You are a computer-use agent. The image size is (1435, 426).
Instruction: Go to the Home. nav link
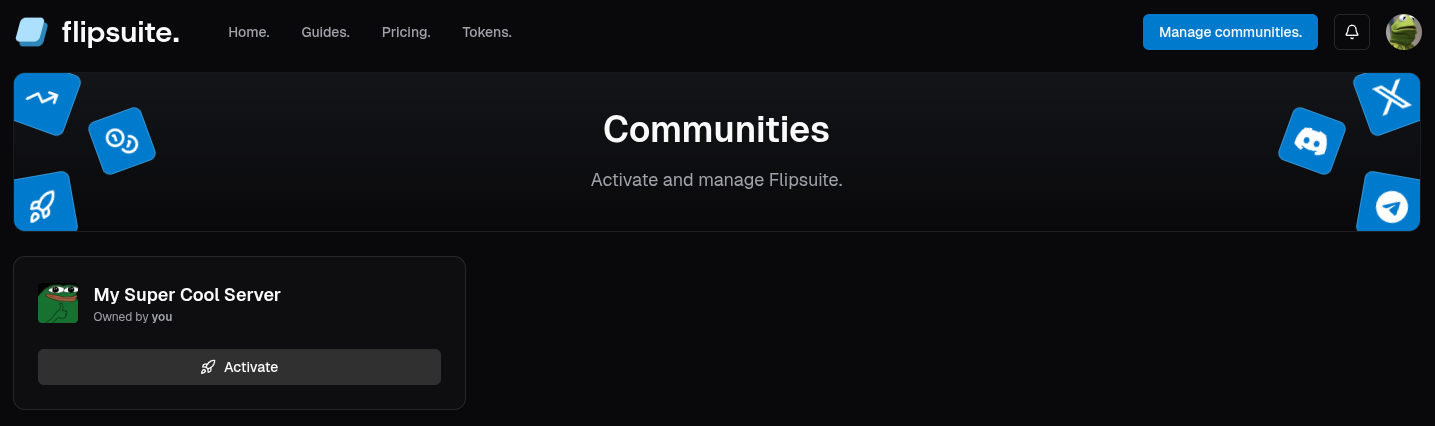click(x=249, y=32)
